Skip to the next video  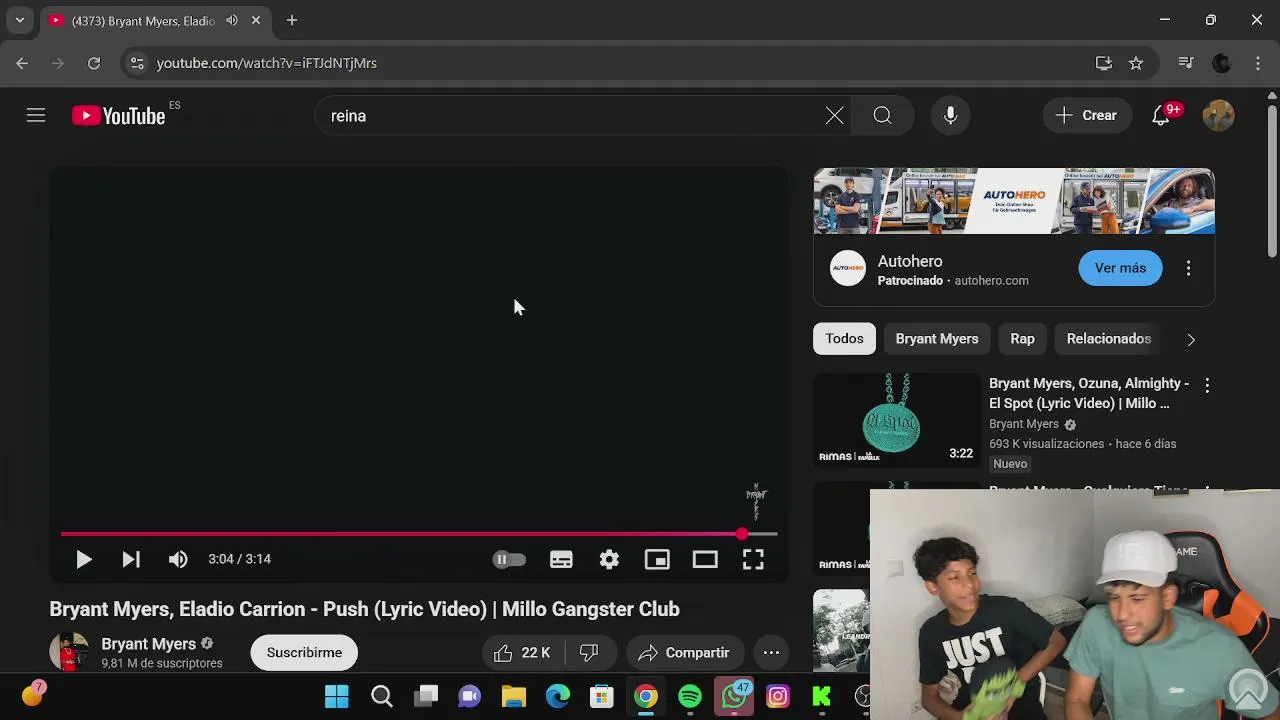131,560
